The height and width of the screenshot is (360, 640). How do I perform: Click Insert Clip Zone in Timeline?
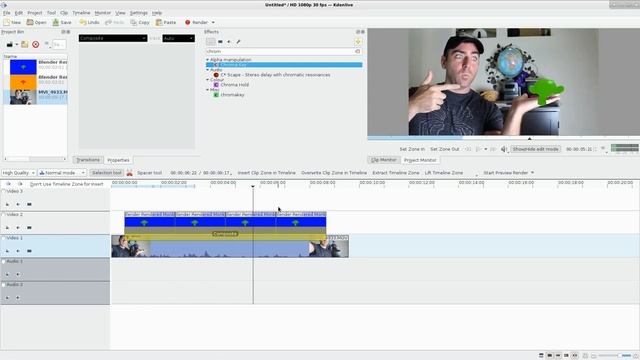point(267,173)
